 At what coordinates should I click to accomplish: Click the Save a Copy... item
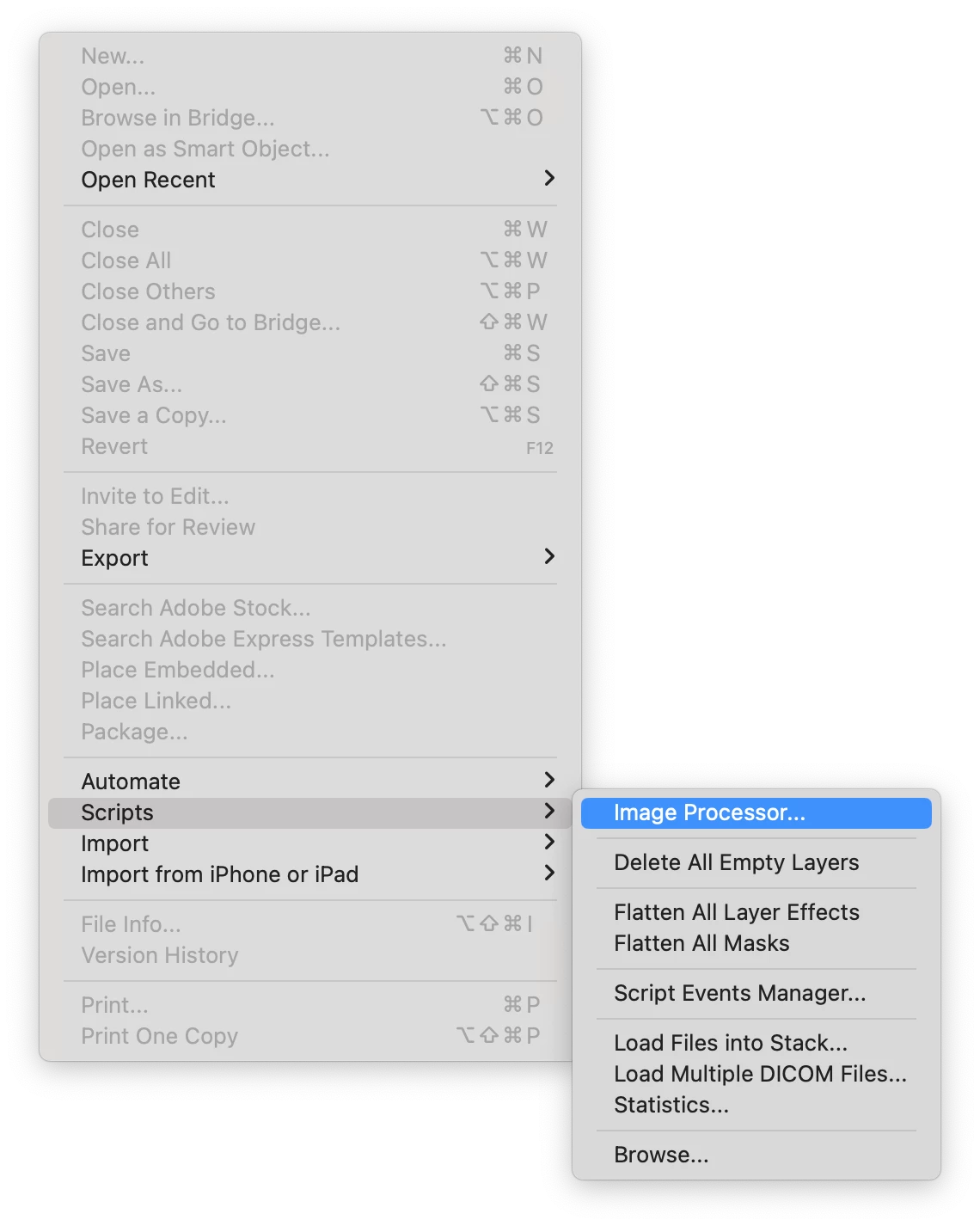click(310, 415)
